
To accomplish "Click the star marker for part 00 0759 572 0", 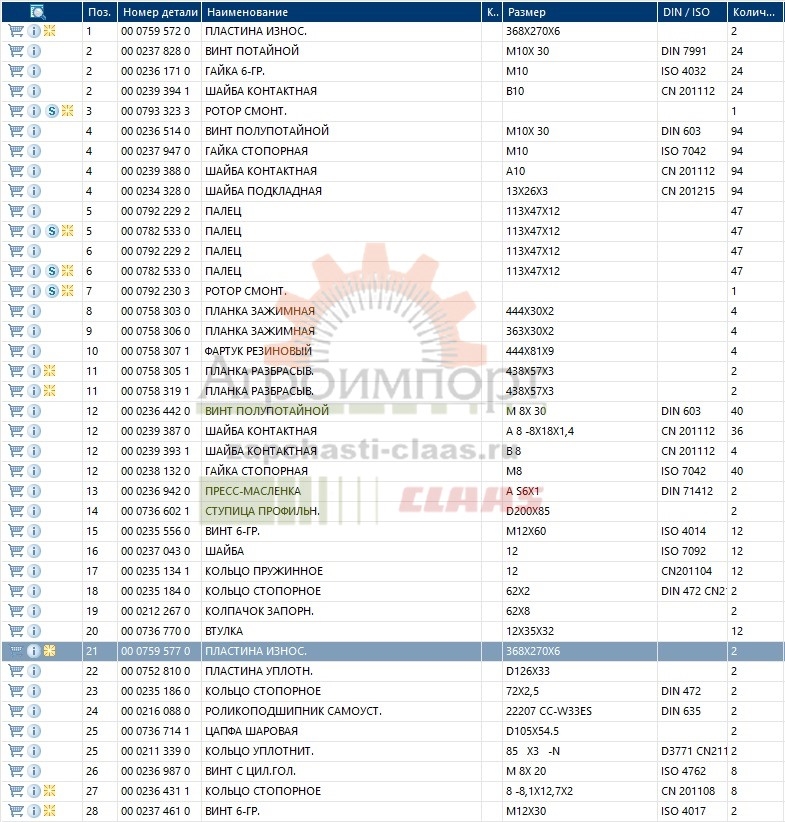I will point(49,31).
